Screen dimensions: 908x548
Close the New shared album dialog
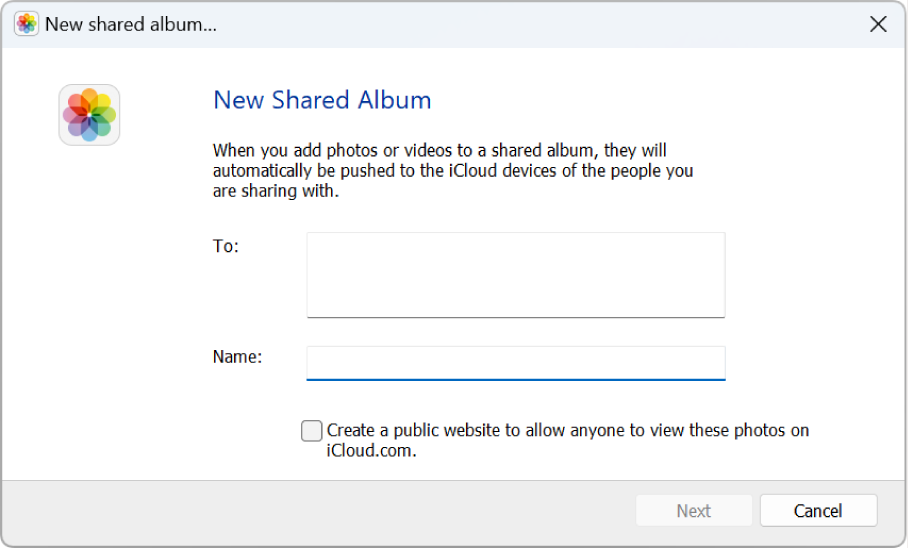pos(878,24)
